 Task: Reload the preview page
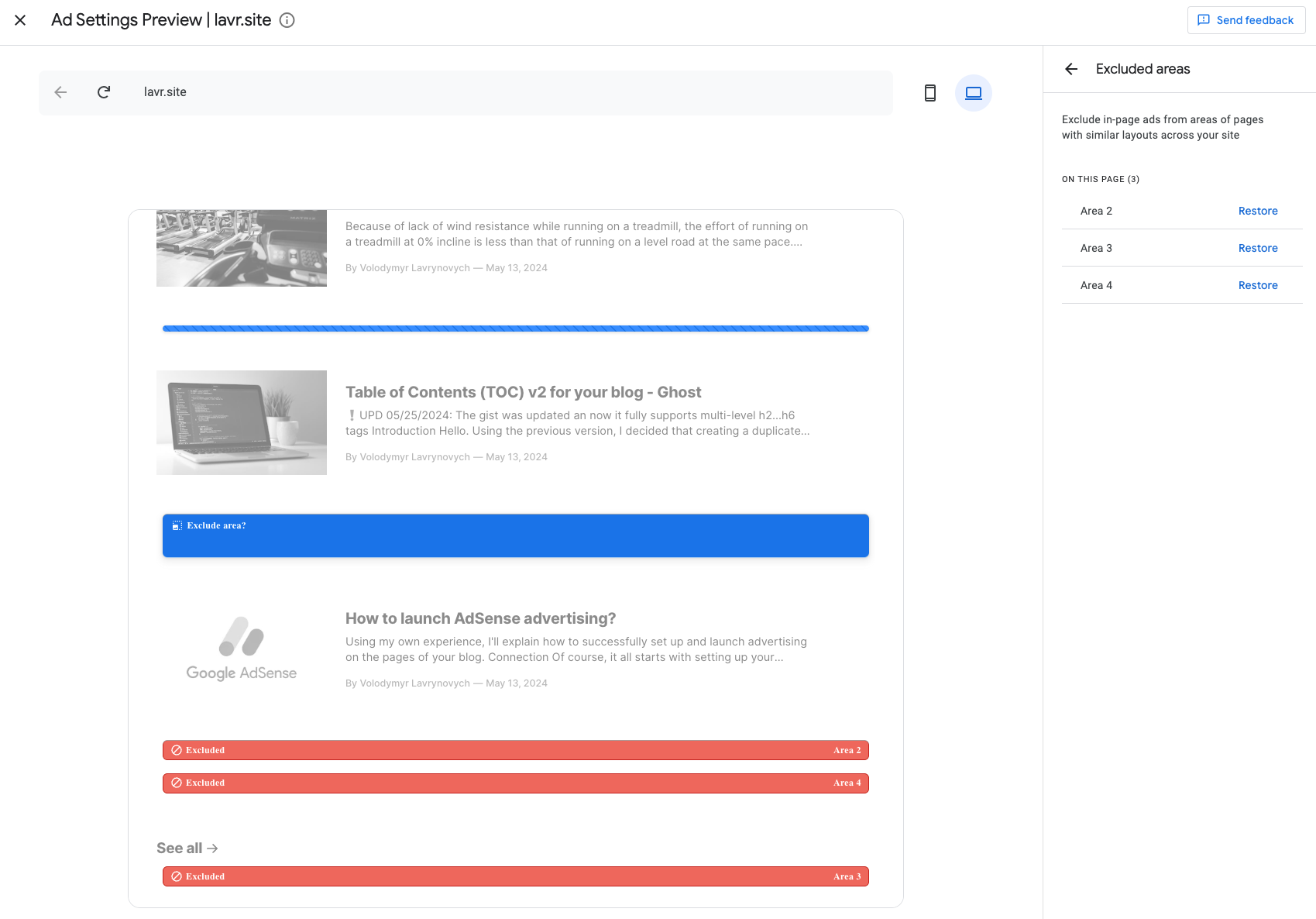click(104, 92)
